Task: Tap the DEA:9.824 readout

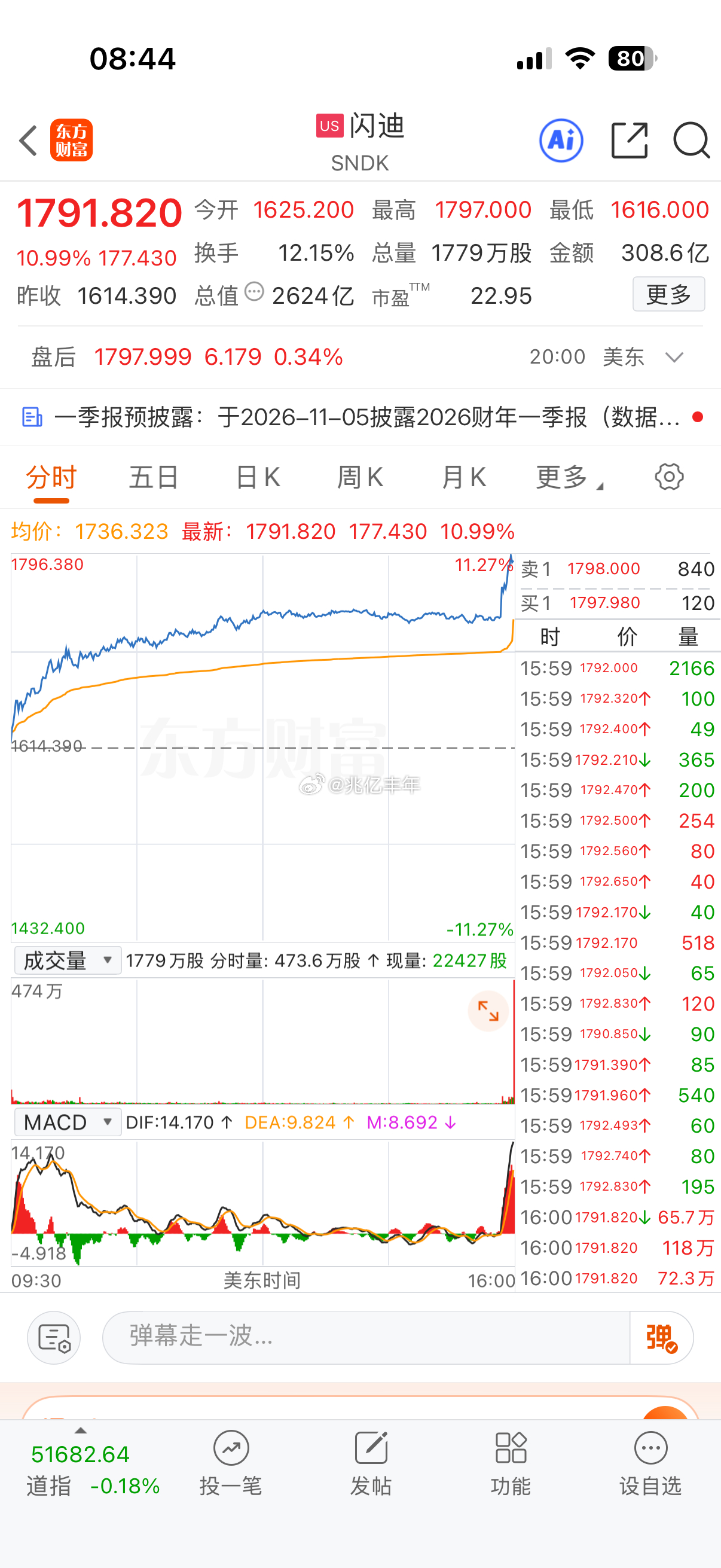Action: pos(299,1122)
